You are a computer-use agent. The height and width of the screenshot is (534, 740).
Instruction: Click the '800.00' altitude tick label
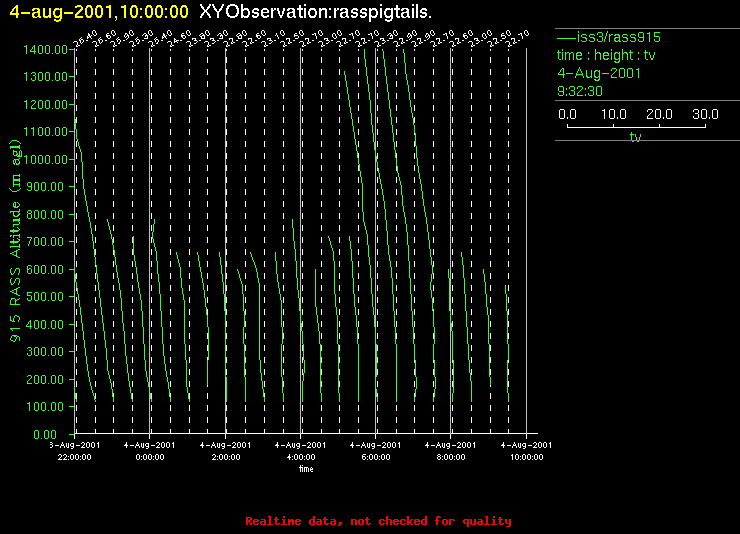tap(45, 215)
